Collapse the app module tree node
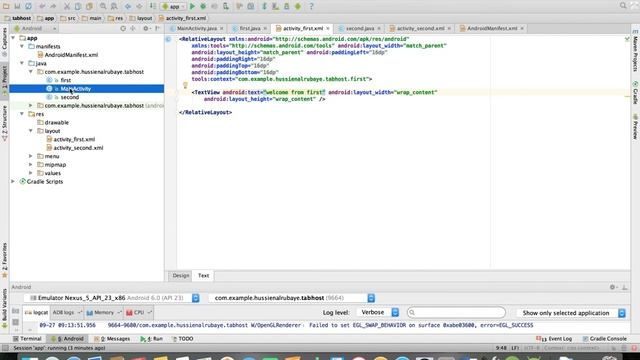The height and width of the screenshot is (360, 640). (x=13, y=38)
